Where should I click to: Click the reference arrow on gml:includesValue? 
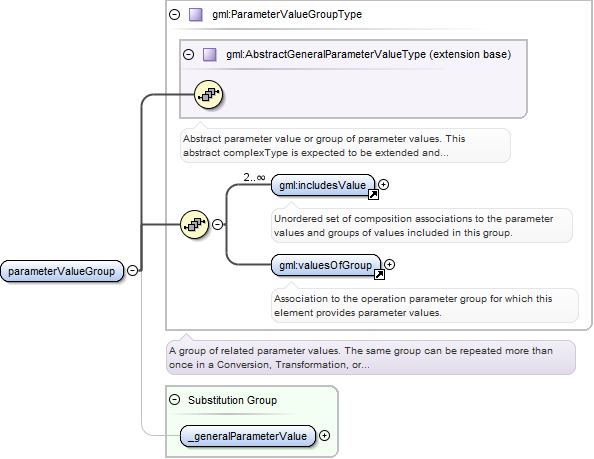[373, 195]
